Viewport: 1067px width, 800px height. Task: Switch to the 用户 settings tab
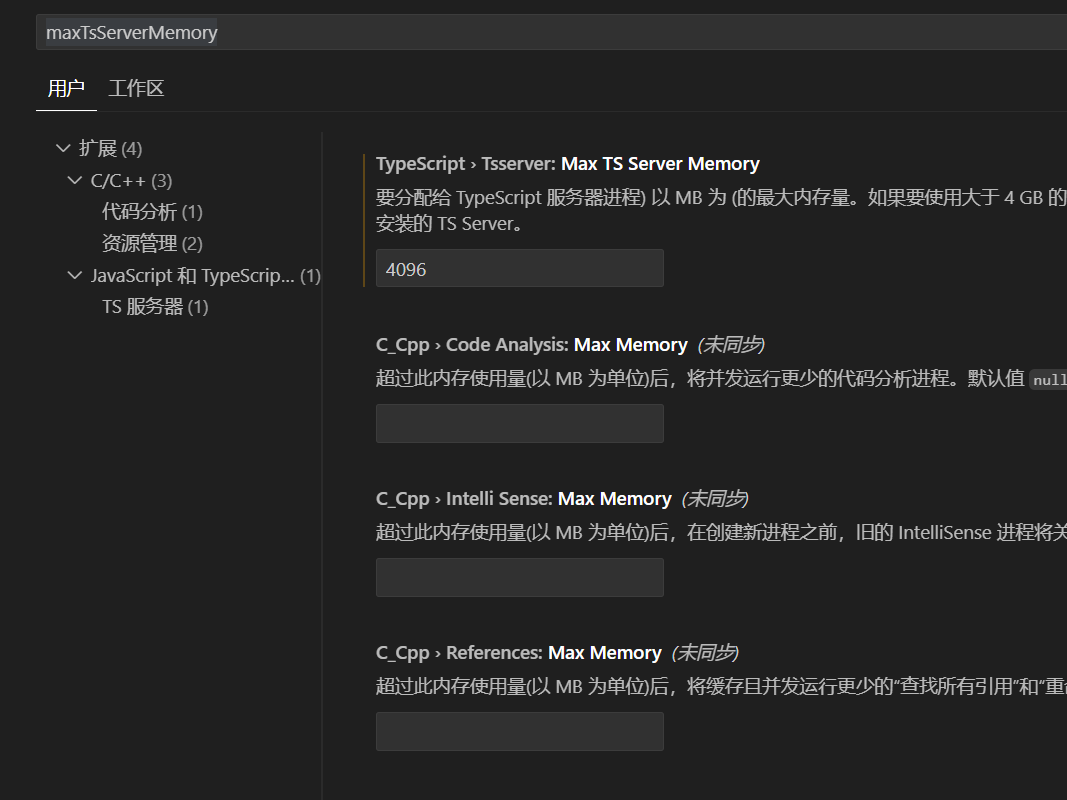(66, 88)
